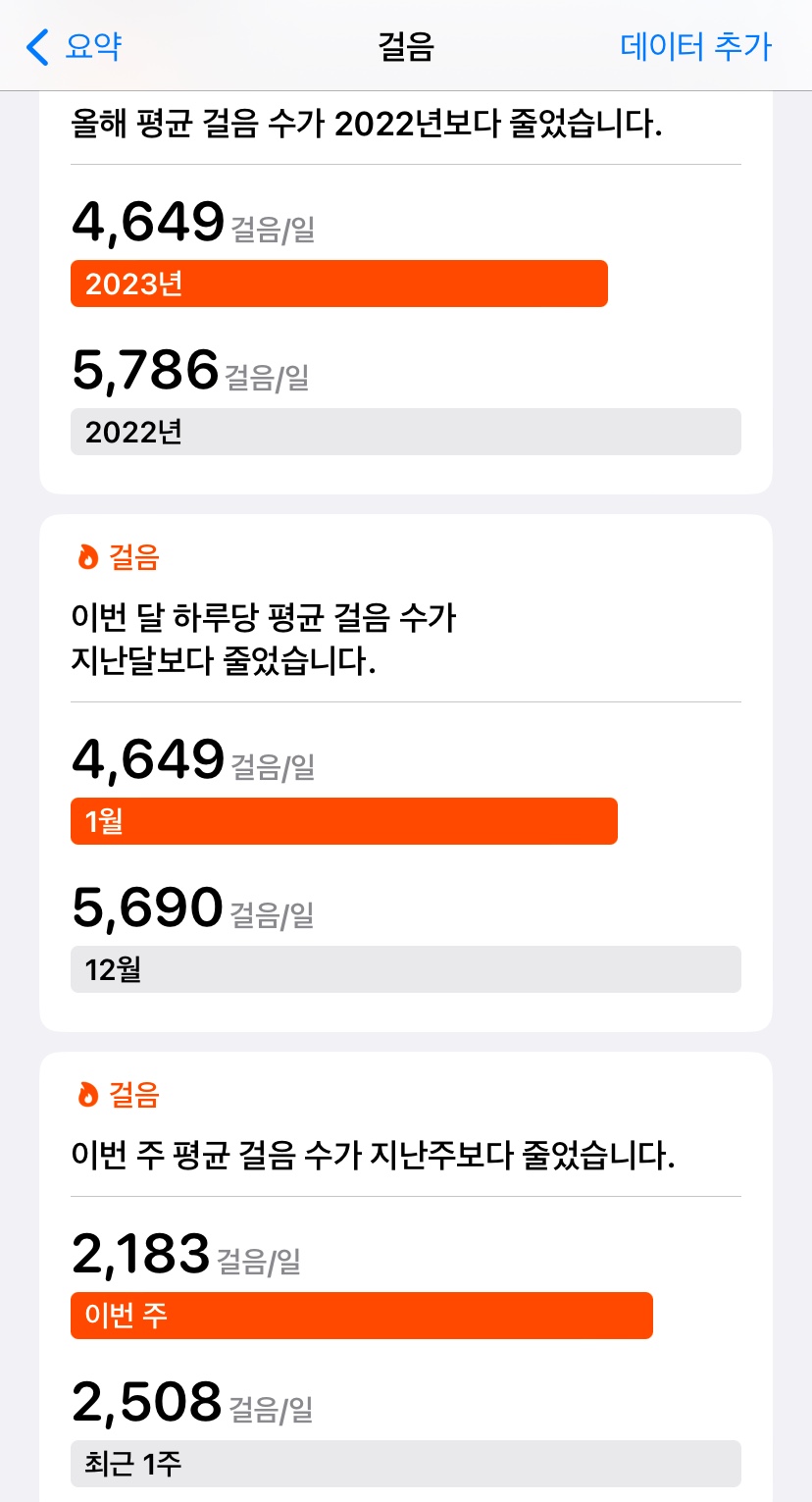Select the gray 12월 bar
This screenshot has height=1502, width=812.
406,969
